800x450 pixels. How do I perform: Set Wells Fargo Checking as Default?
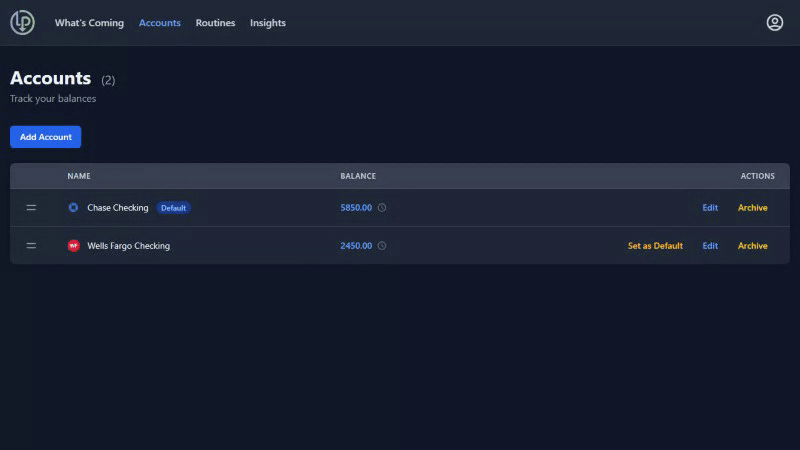655,246
